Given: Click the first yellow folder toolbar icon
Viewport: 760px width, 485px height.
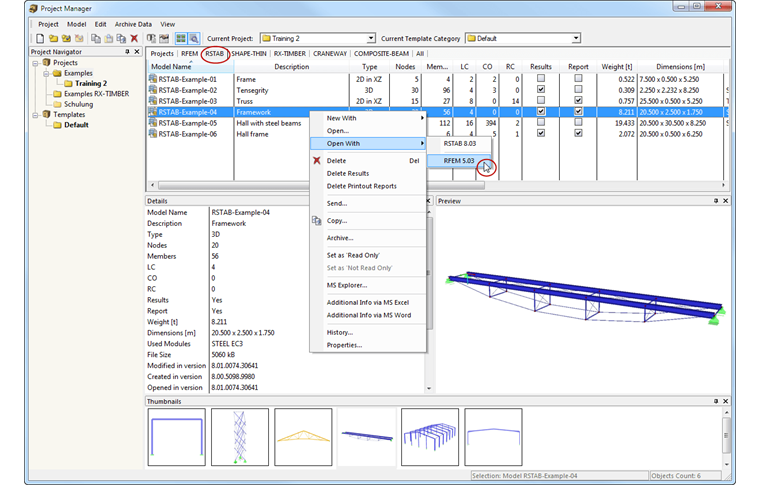Looking at the screenshot, I should pyautogui.click(x=53, y=38).
